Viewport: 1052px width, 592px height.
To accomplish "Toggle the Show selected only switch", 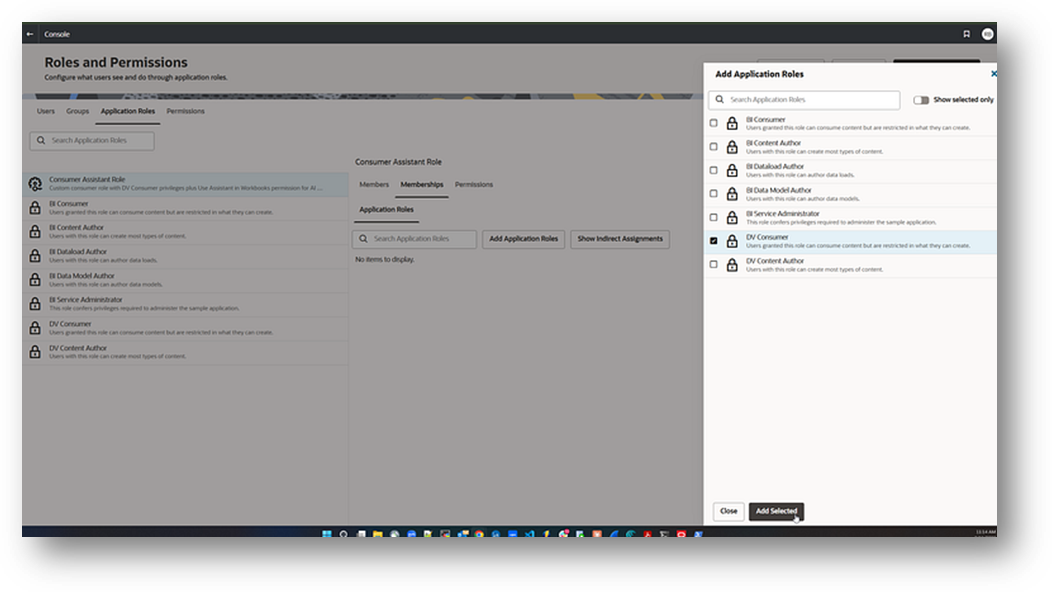I will [920, 100].
